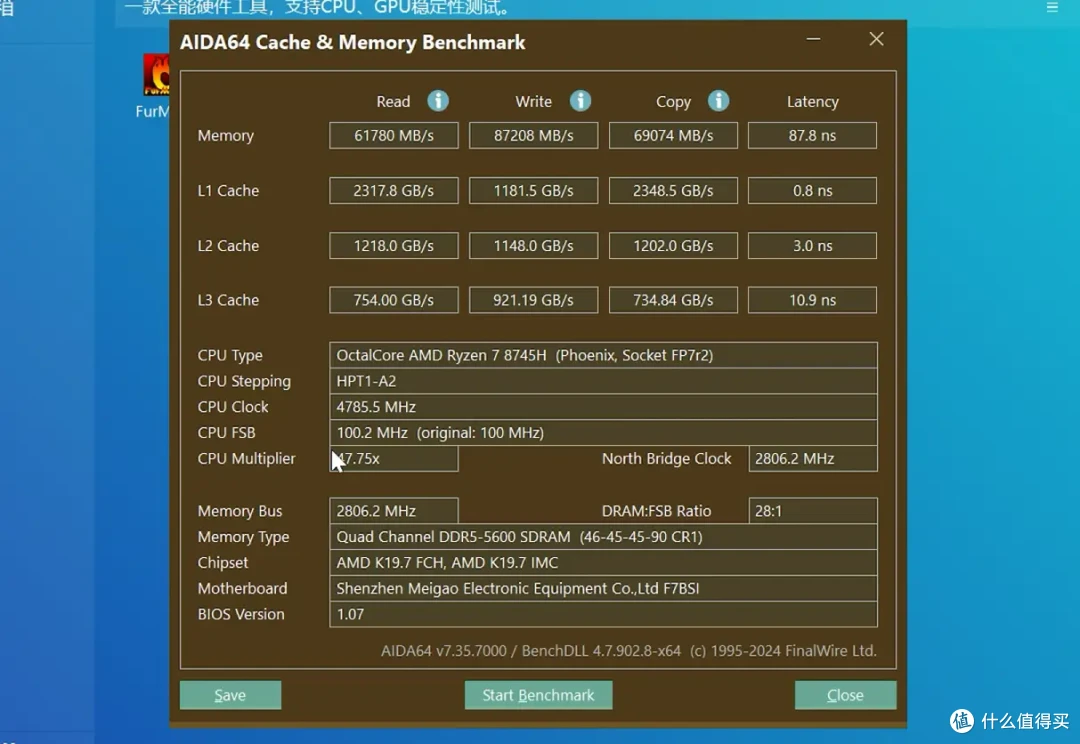This screenshot has width=1080, height=744.
Task: Click the BIOS Version field 1.07
Action: tap(603, 614)
